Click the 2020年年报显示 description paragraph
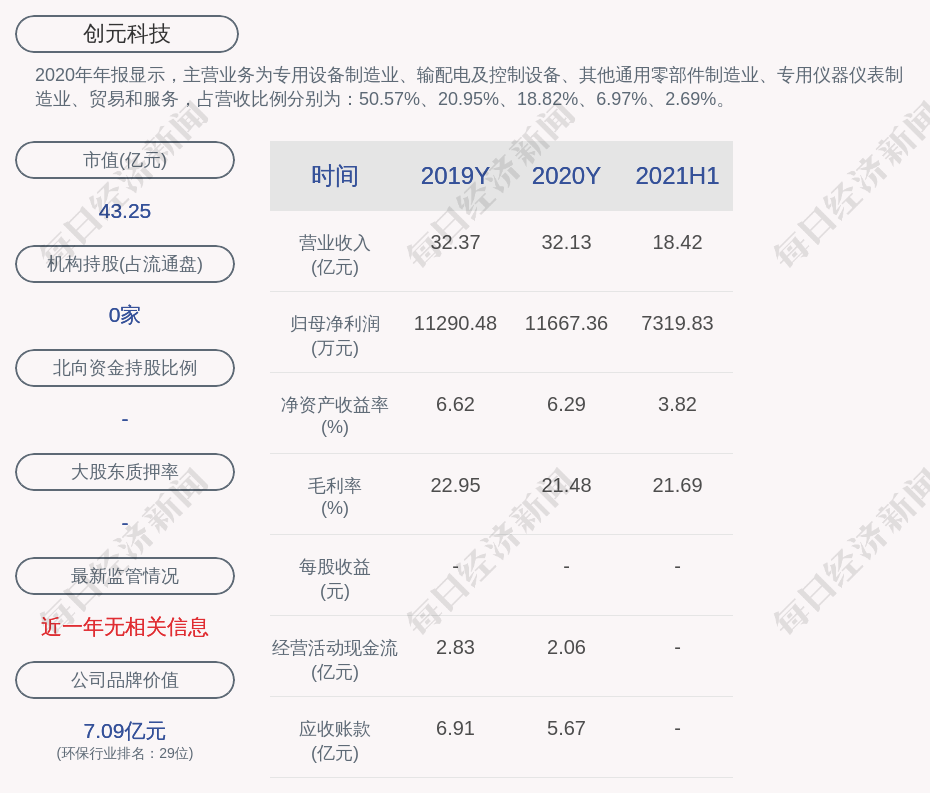Screen dimensions: 930x793 (x=469, y=87)
